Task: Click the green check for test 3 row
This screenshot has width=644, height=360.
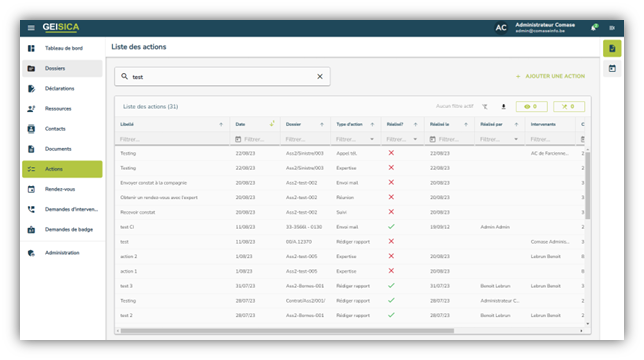Action: click(391, 286)
